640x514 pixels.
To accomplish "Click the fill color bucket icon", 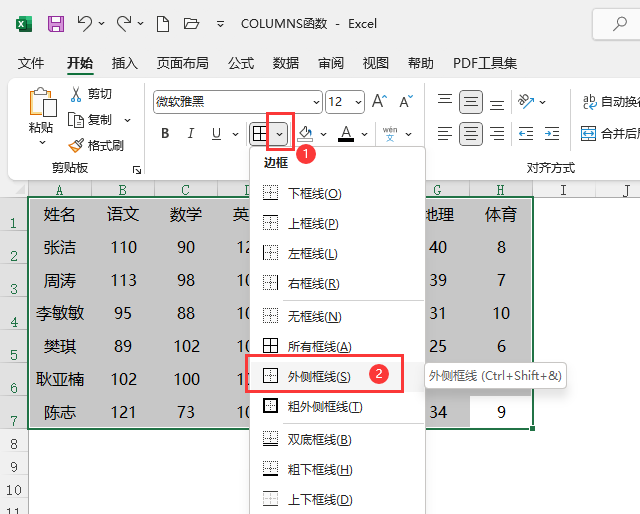I will pyautogui.click(x=305, y=133).
